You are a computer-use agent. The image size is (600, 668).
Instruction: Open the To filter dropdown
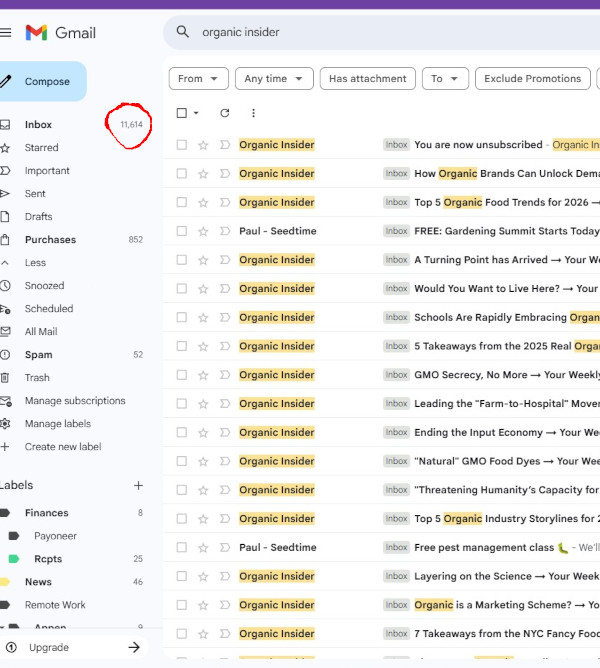pyautogui.click(x=445, y=79)
